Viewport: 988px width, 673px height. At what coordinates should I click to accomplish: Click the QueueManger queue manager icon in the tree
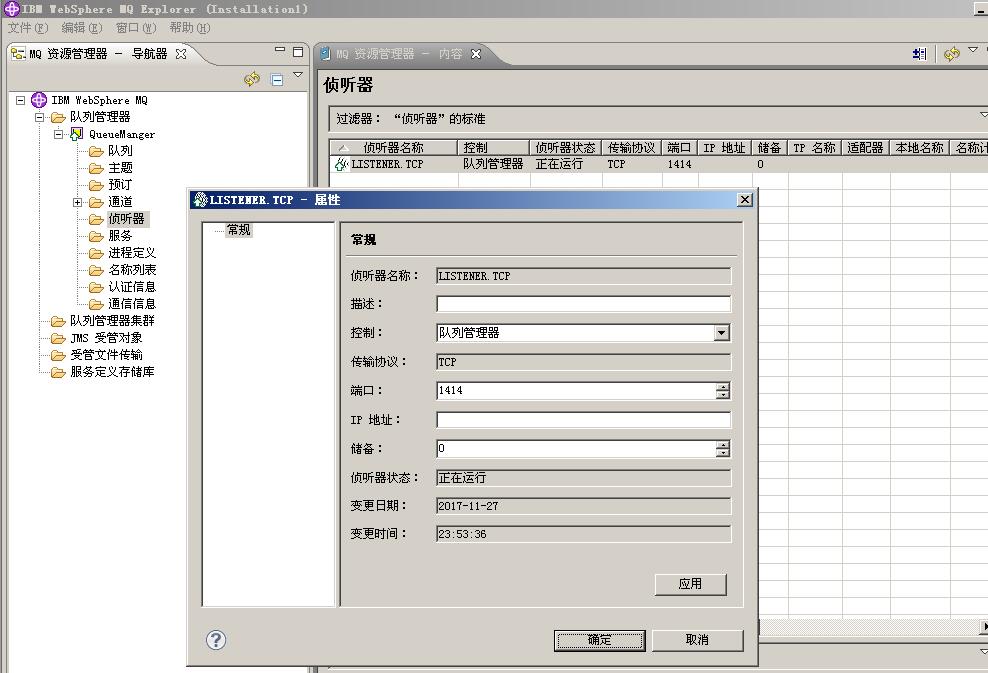pyautogui.click(x=76, y=134)
